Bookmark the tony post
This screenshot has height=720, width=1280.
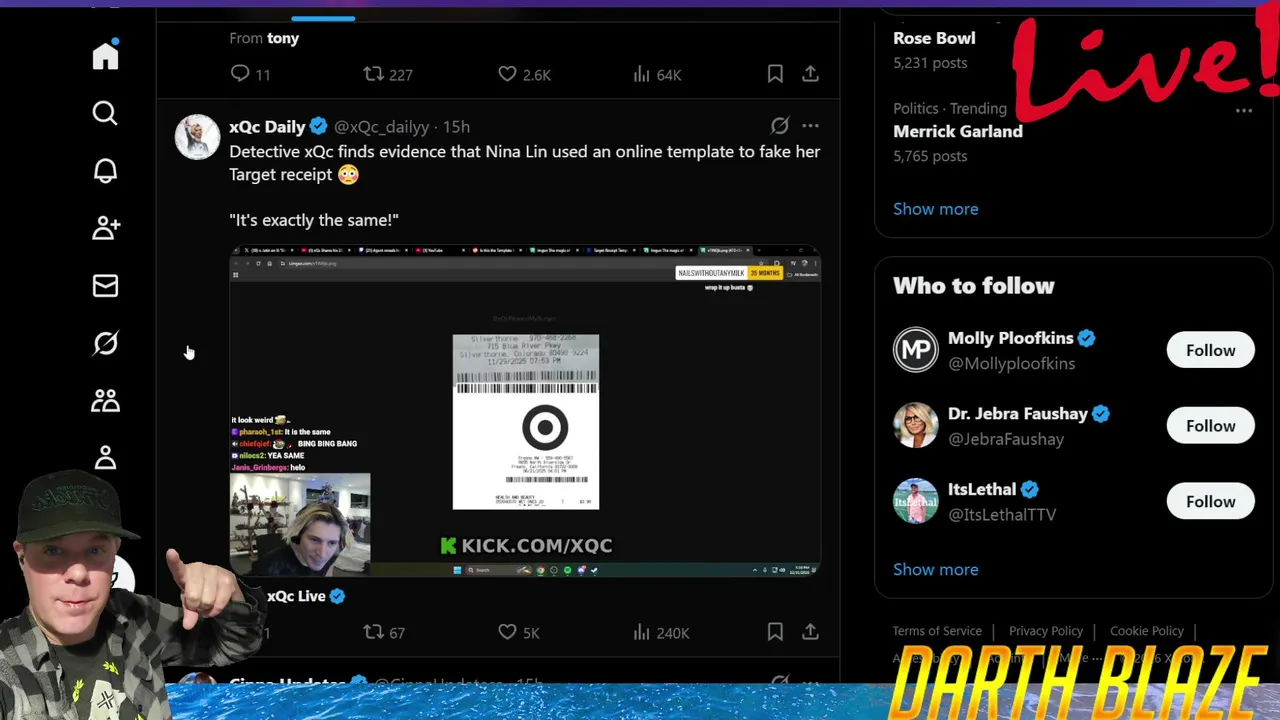click(x=775, y=74)
